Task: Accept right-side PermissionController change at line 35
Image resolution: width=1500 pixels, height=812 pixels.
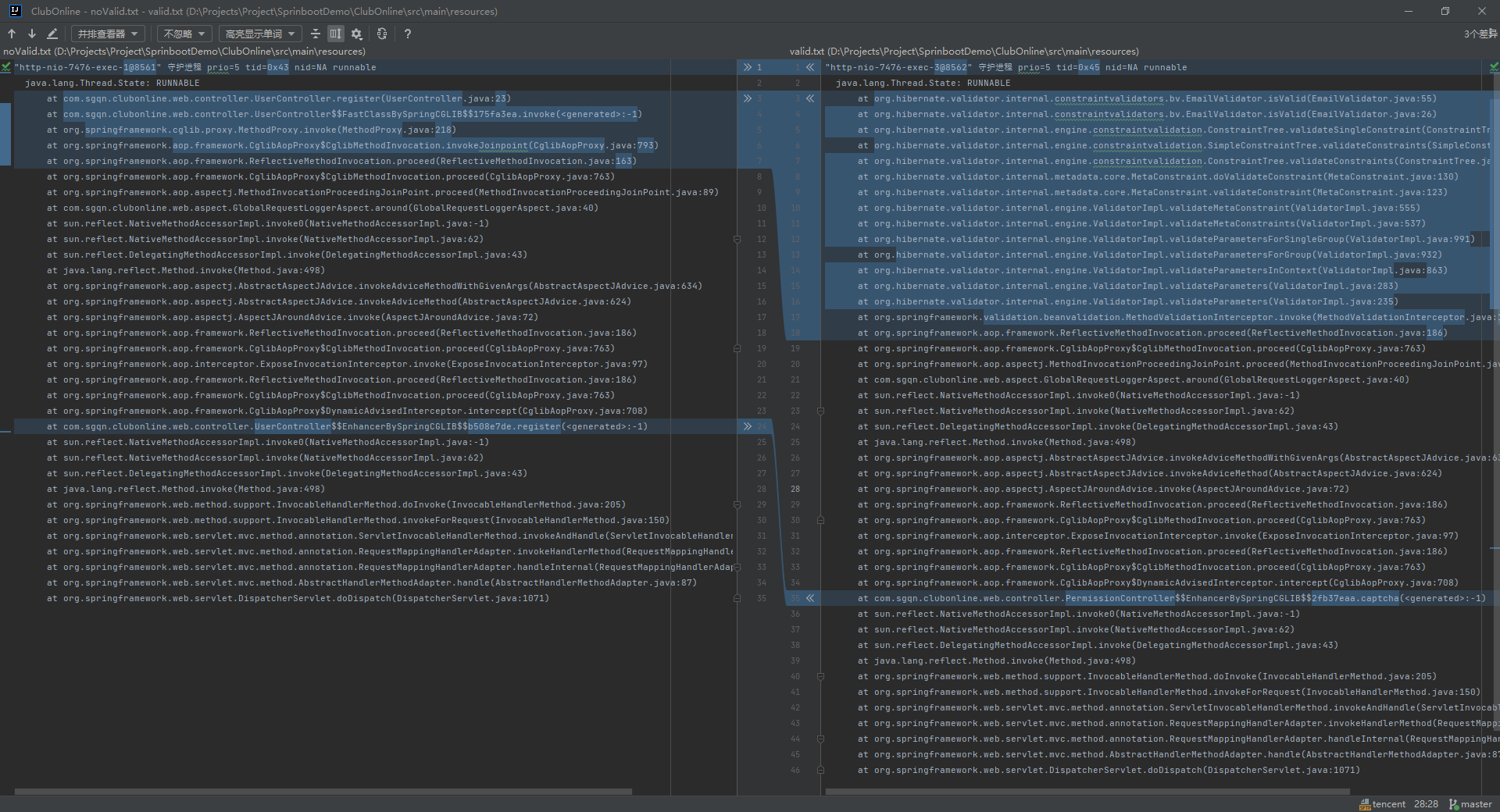Action: coord(810,598)
